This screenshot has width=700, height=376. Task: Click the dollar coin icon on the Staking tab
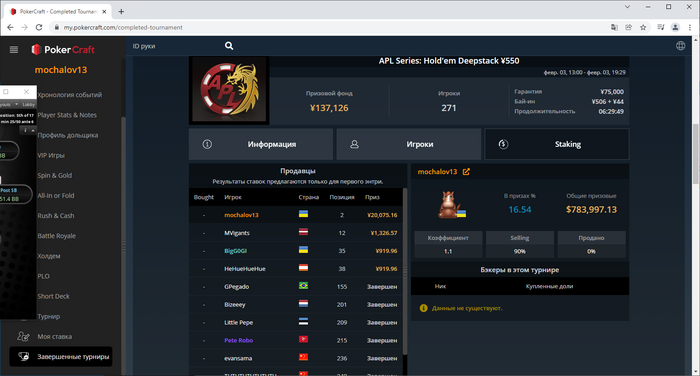coord(503,144)
